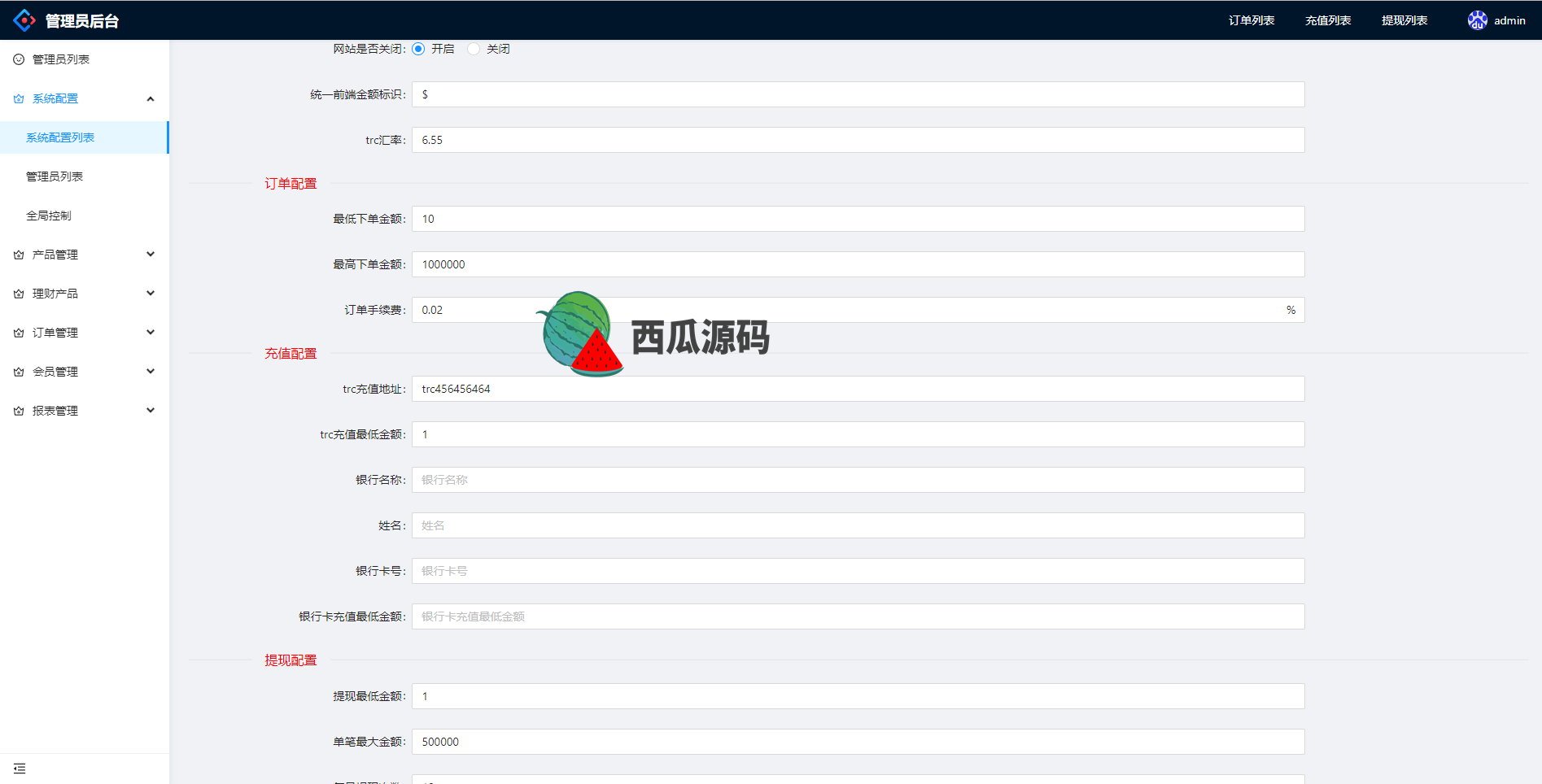
Task: Click the 订单管理 crown icon
Action: [x=19, y=333]
